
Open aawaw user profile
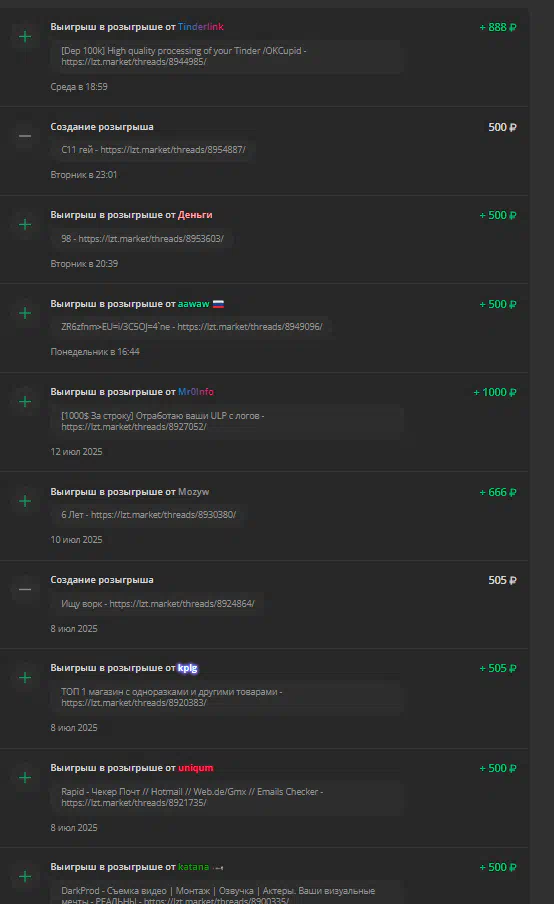tap(194, 304)
